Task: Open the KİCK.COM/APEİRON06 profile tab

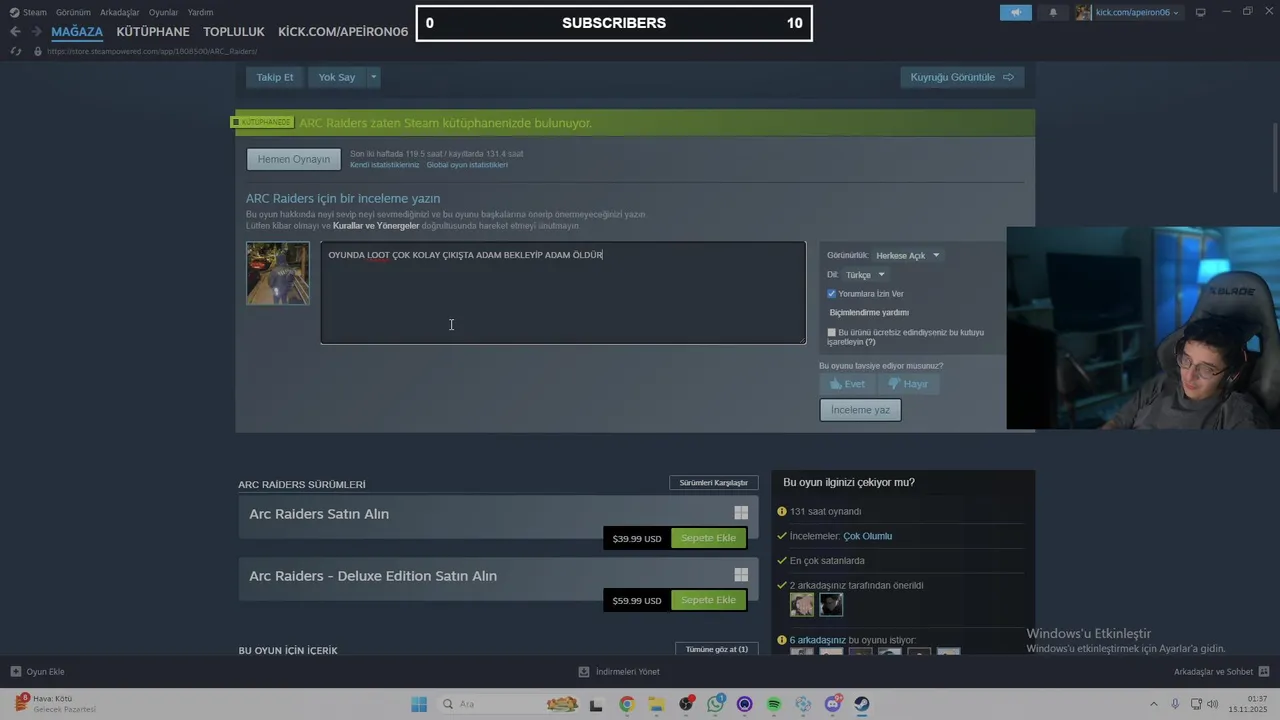Action: tap(343, 32)
